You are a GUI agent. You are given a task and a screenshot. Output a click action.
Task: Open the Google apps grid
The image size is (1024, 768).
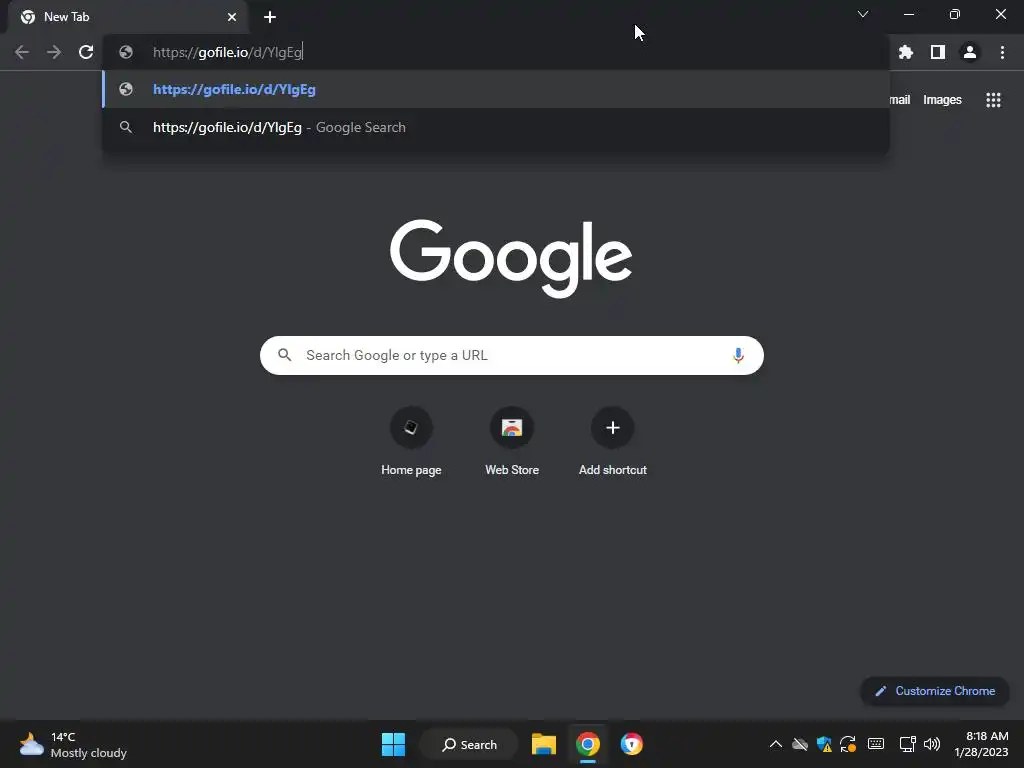point(993,100)
